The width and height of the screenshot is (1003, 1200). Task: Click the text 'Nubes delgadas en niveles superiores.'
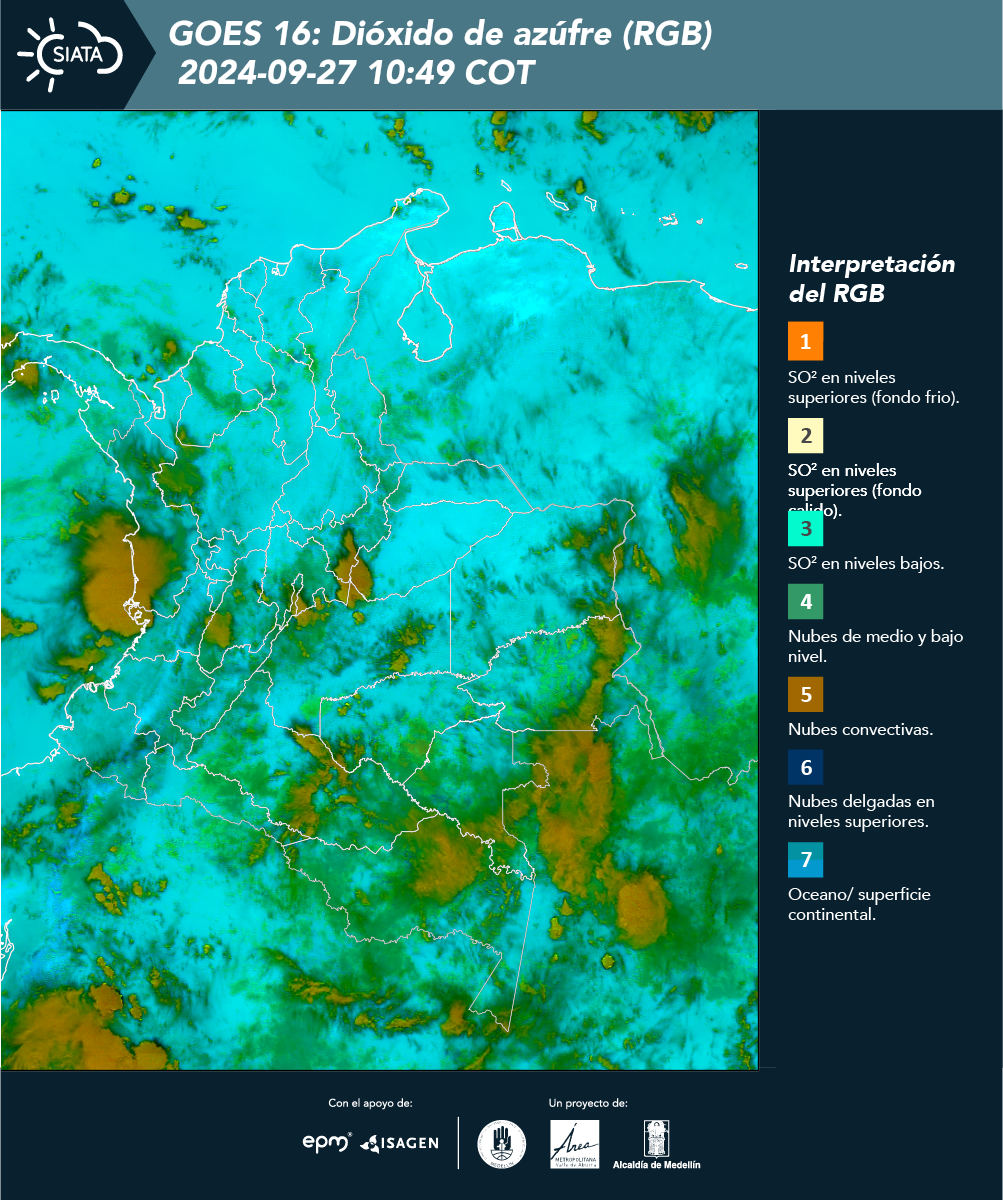point(861,812)
